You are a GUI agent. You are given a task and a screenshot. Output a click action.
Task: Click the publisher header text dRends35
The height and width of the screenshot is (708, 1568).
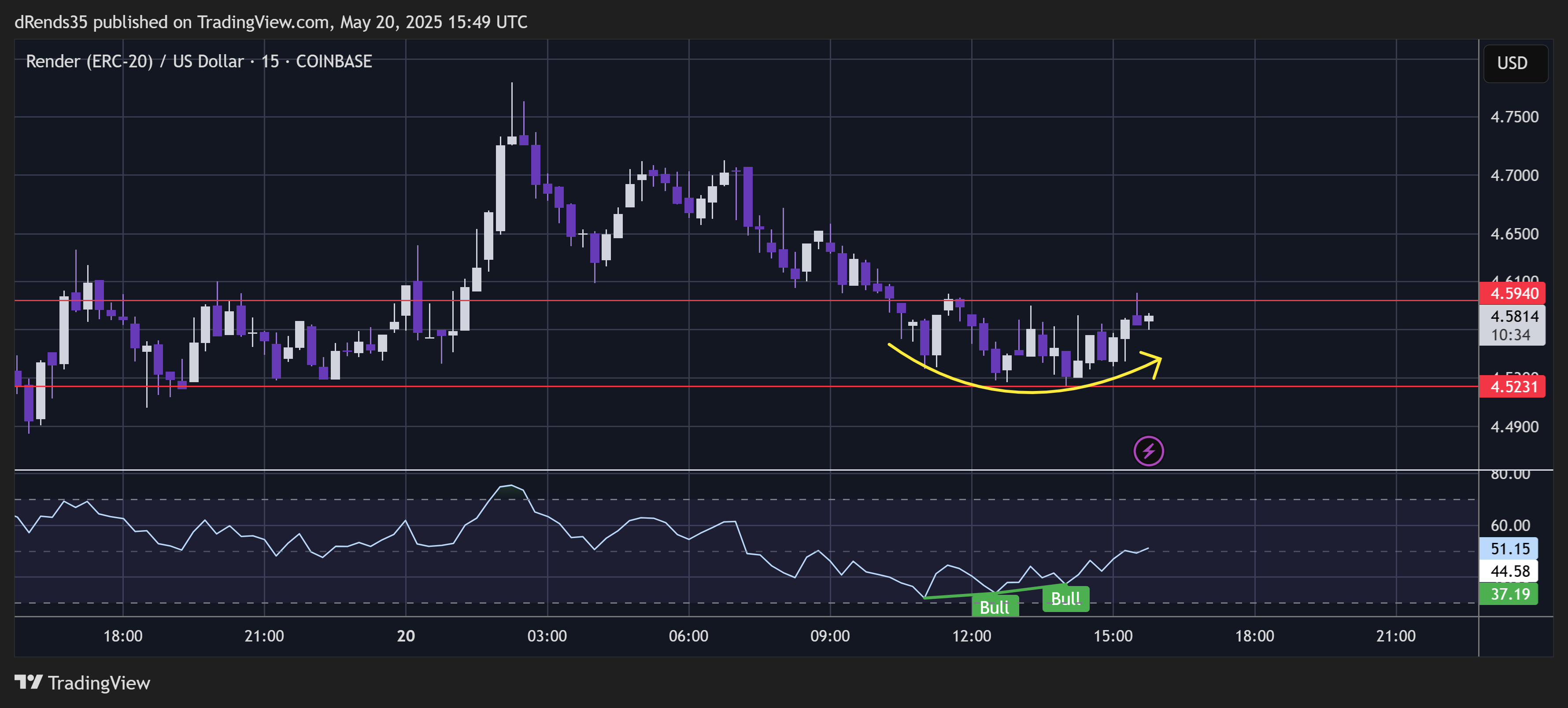tap(51, 22)
